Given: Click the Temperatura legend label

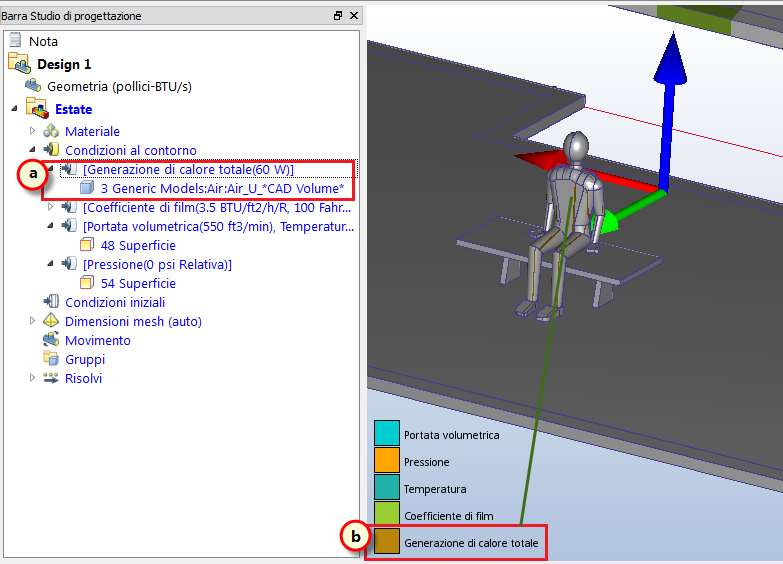Looking at the screenshot, I should tap(435, 489).
